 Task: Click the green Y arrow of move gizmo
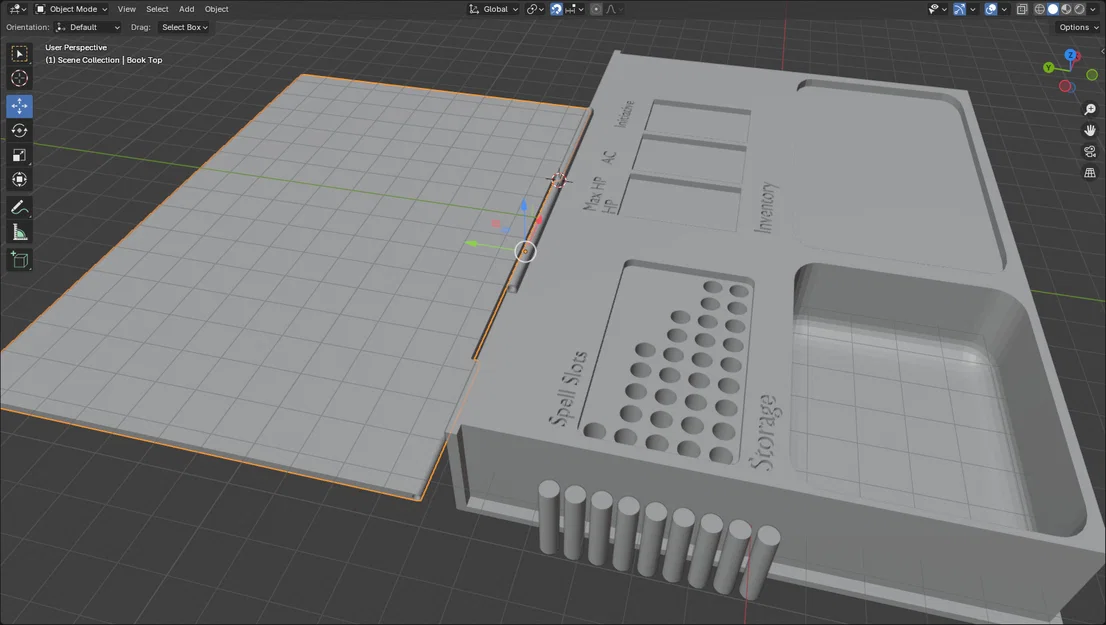pos(472,244)
